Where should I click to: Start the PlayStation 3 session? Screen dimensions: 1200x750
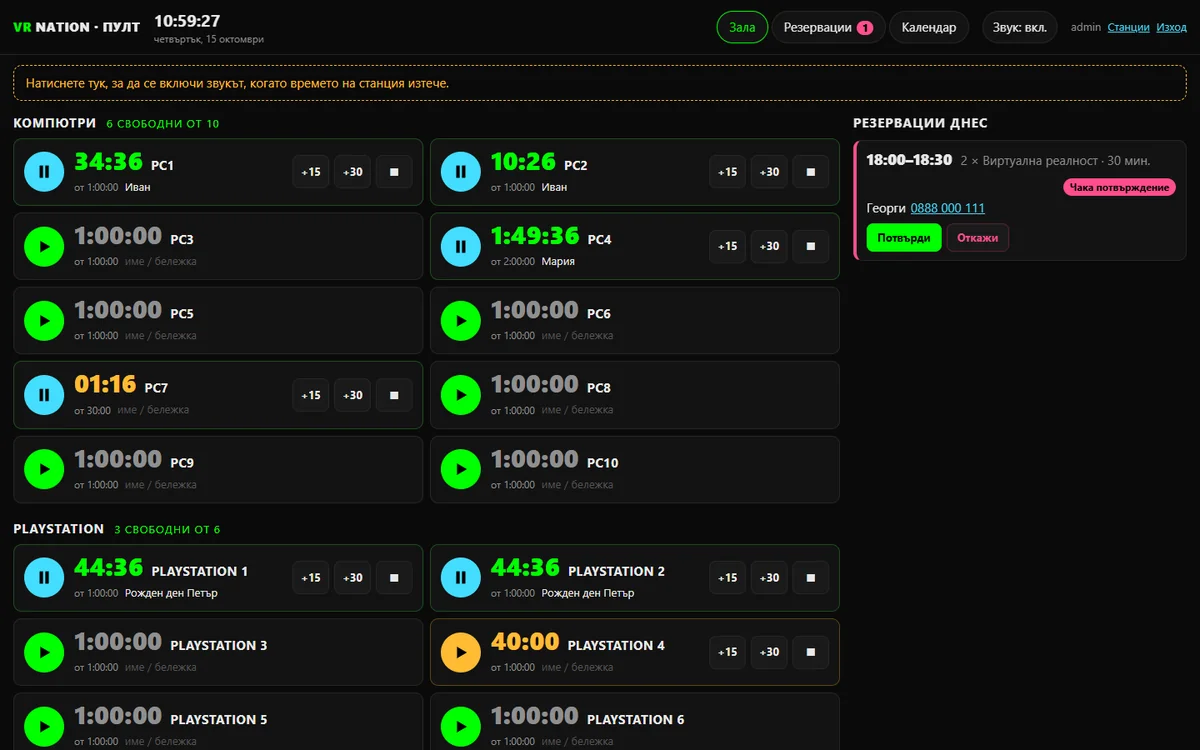[x=44, y=652]
